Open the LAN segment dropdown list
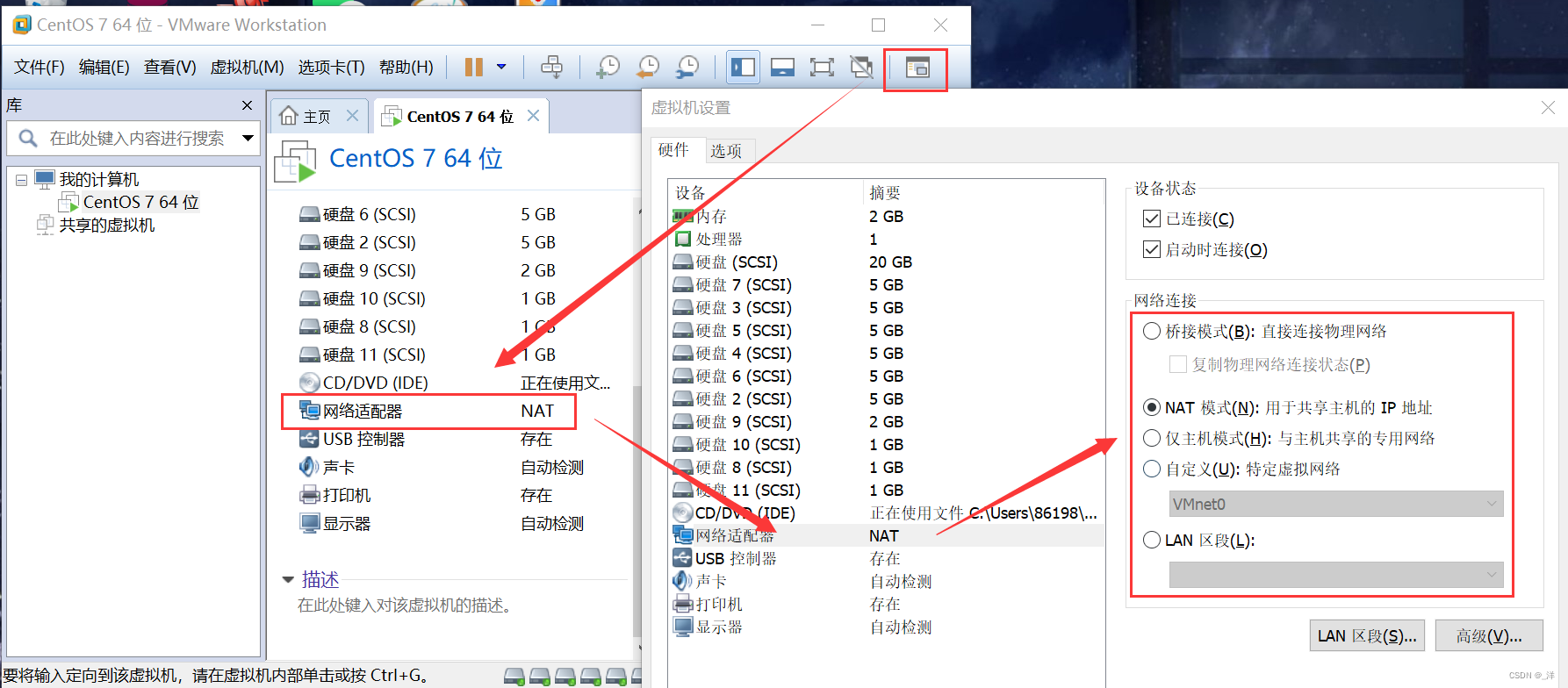 1336,575
